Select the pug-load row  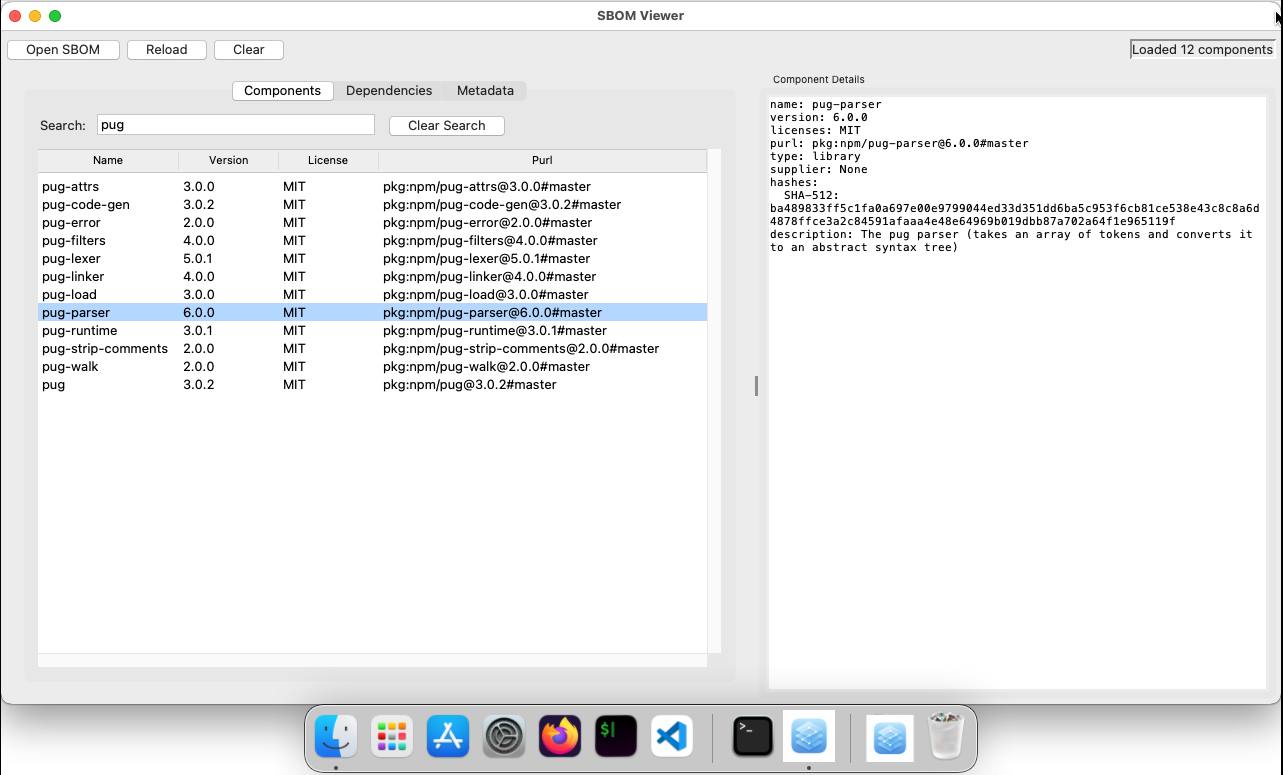(x=372, y=295)
